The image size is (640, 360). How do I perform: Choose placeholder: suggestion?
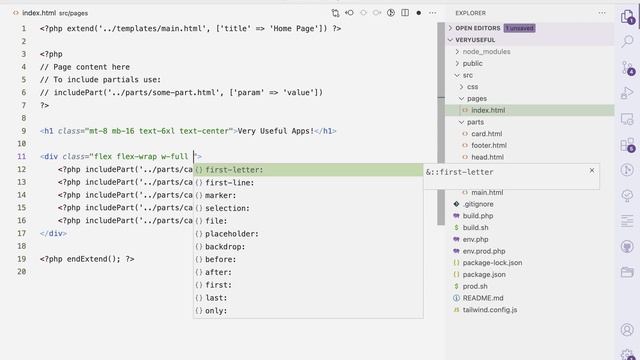[x=308, y=234]
